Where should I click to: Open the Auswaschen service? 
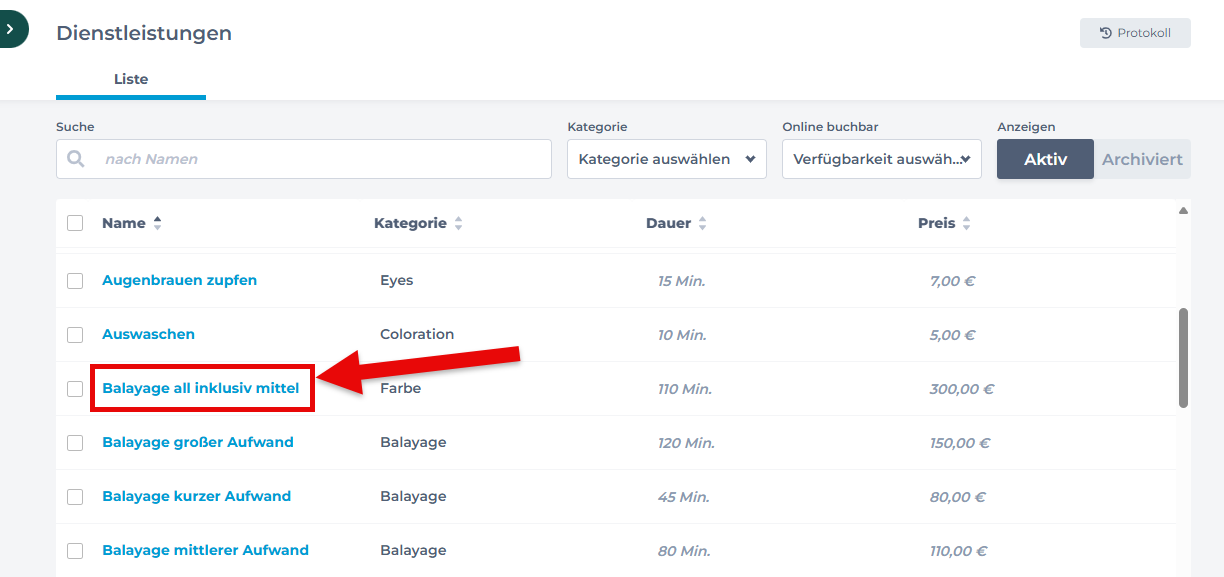[149, 334]
